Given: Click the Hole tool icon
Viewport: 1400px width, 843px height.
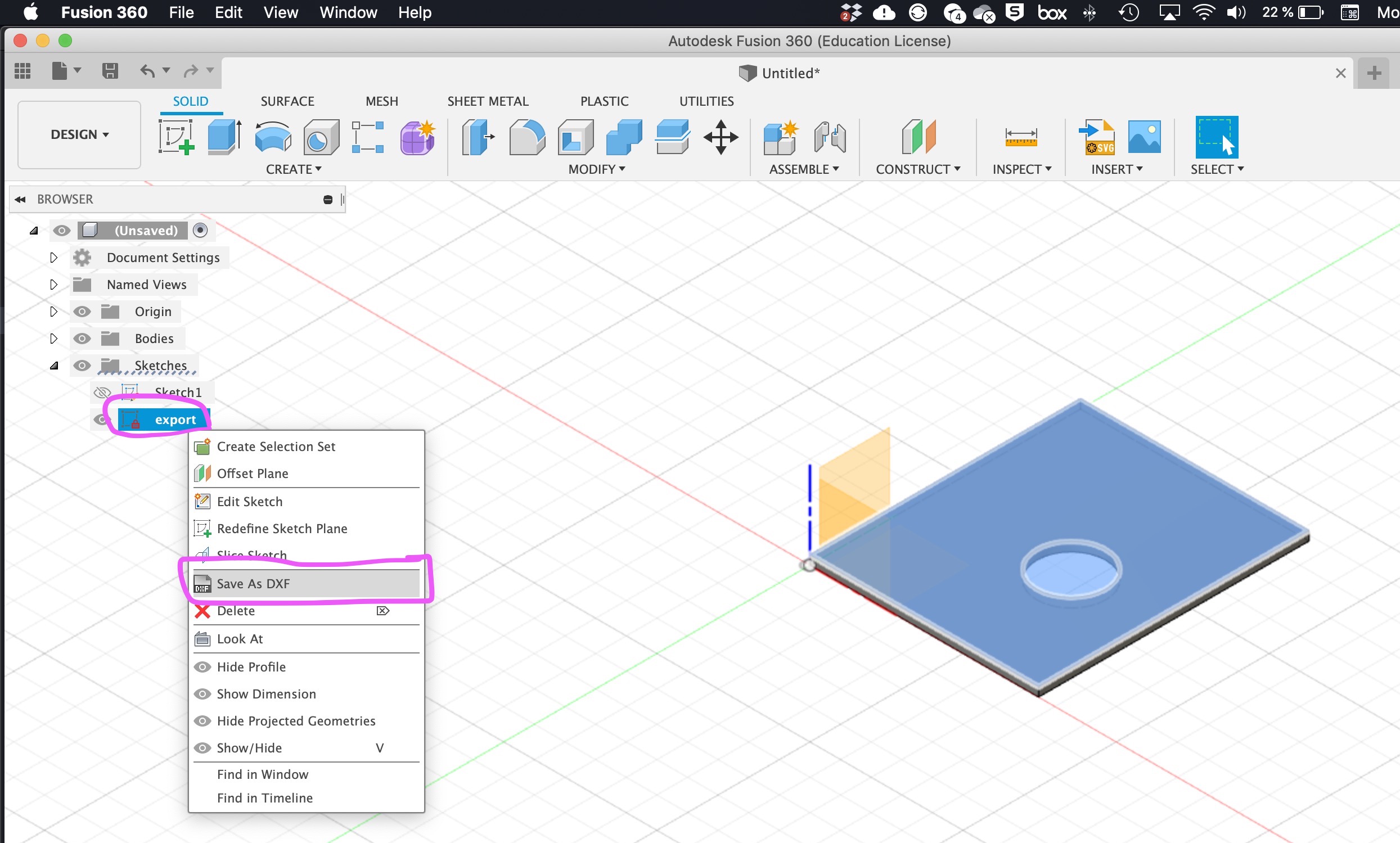Looking at the screenshot, I should click(x=321, y=137).
